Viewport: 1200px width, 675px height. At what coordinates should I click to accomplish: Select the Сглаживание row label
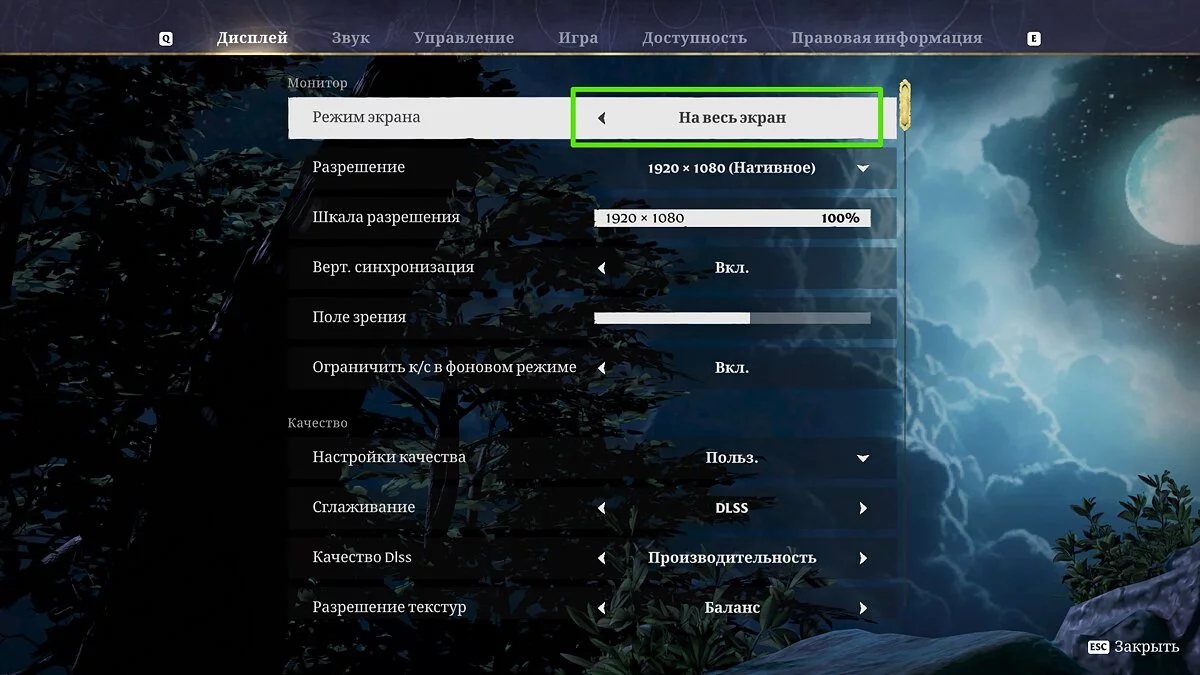click(364, 507)
